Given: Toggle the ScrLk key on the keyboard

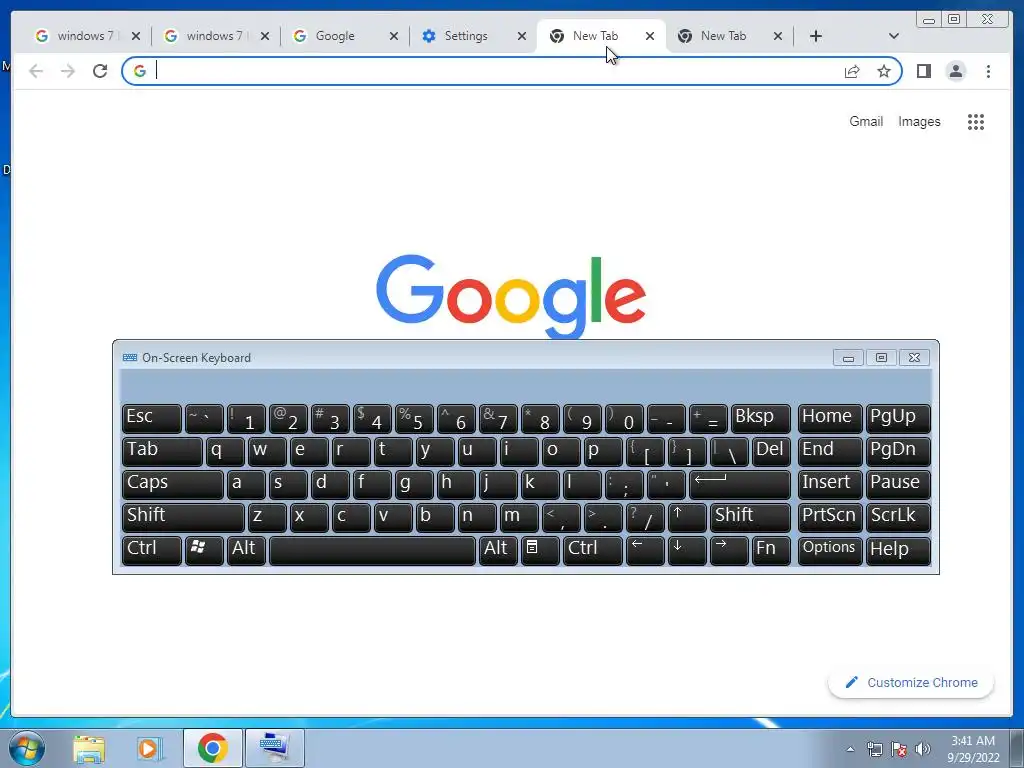Looking at the screenshot, I should click(x=898, y=517).
